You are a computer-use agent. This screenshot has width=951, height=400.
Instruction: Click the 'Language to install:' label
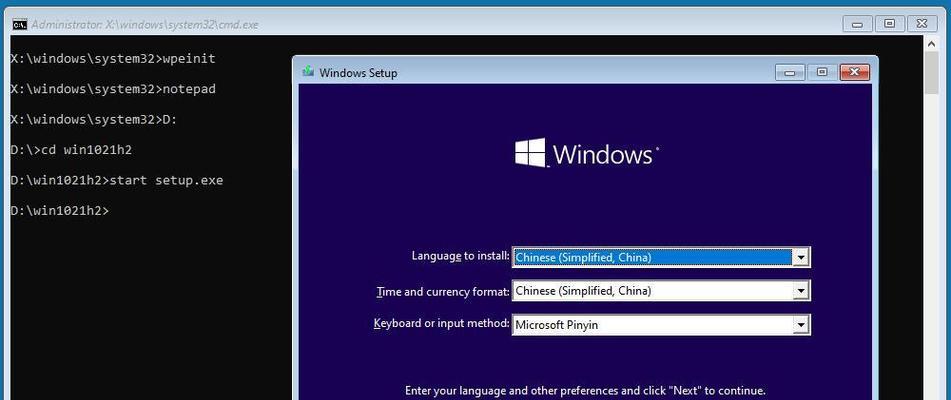click(x=460, y=256)
